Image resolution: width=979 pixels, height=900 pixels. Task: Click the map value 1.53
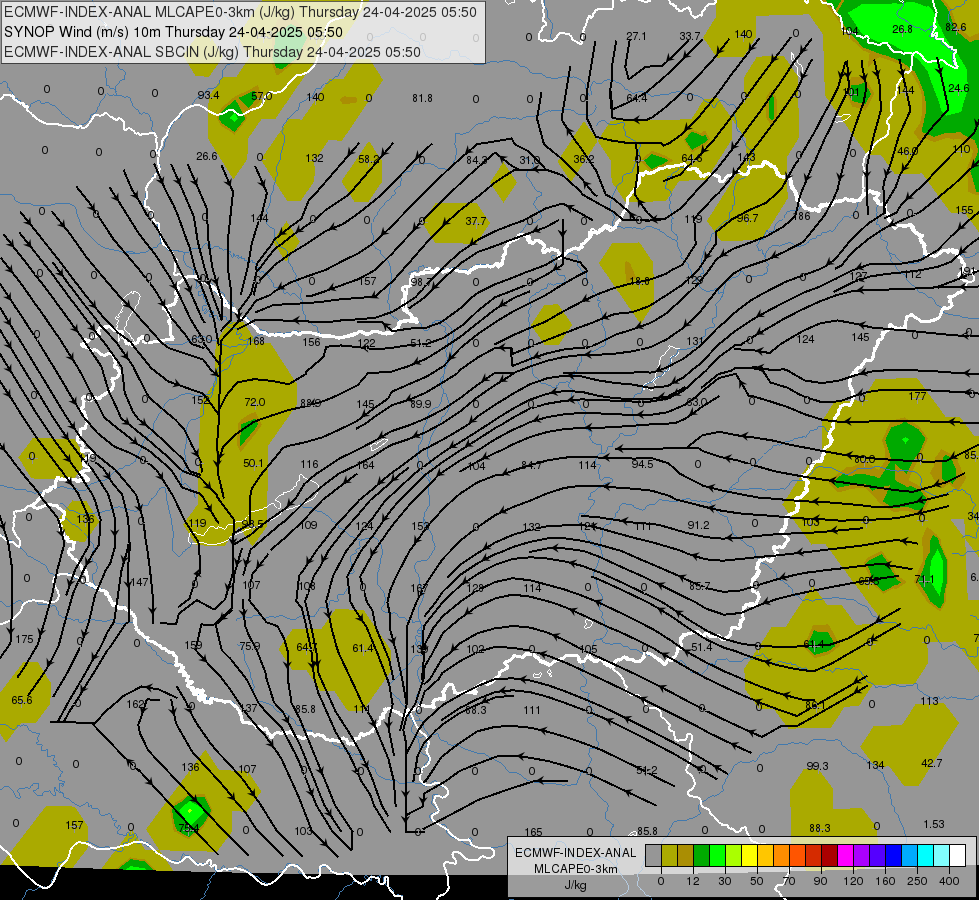pyautogui.click(x=933, y=824)
